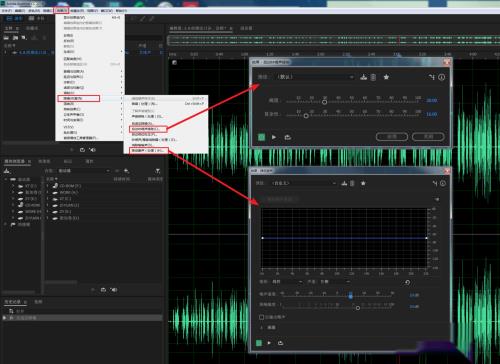
Task: Open channel map editor in Threshold/Complexity dialog
Action: tap(432, 77)
